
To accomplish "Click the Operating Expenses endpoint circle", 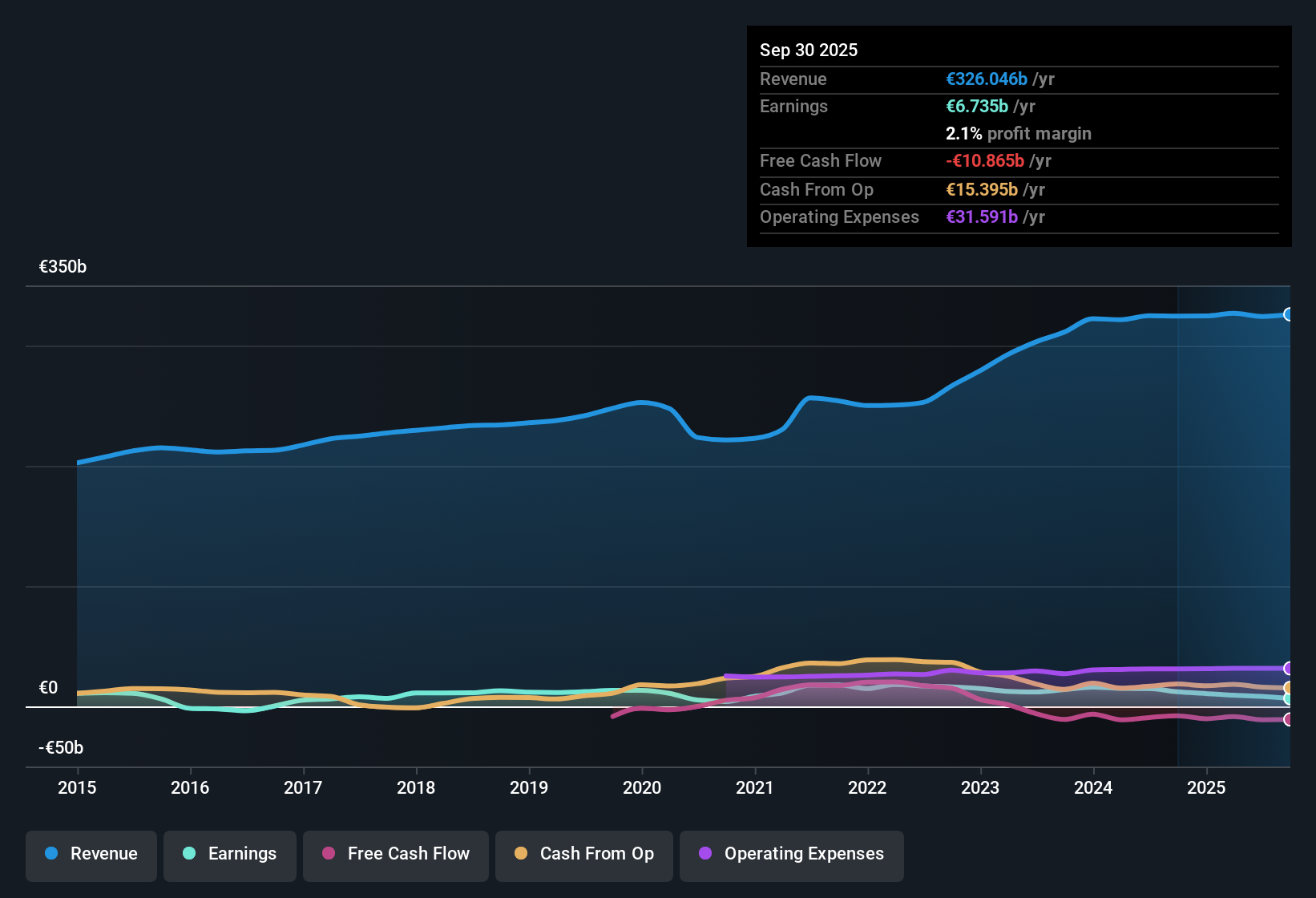I will tap(1289, 668).
